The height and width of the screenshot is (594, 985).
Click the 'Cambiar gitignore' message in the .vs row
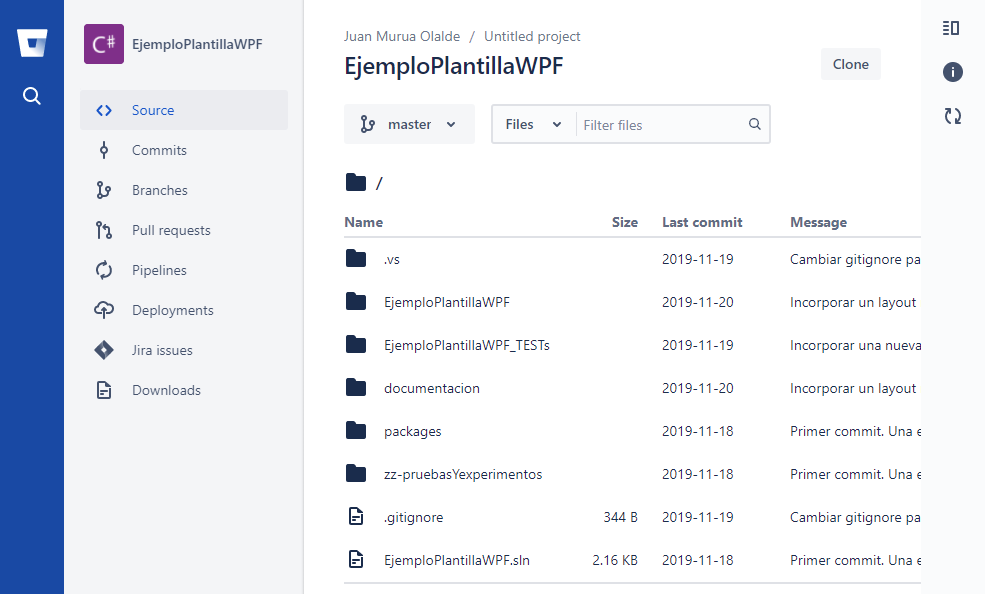pos(855,259)
